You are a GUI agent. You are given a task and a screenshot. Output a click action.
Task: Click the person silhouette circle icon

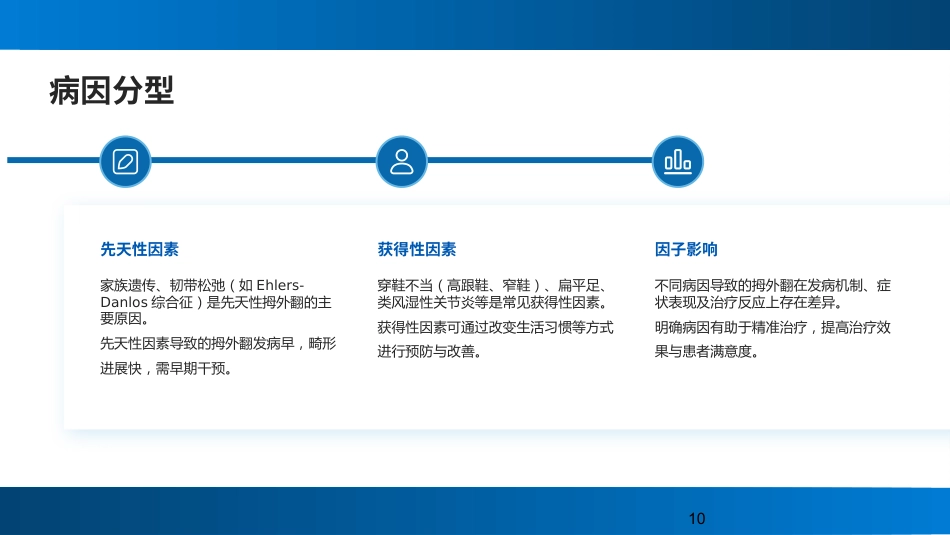[402, 161]
